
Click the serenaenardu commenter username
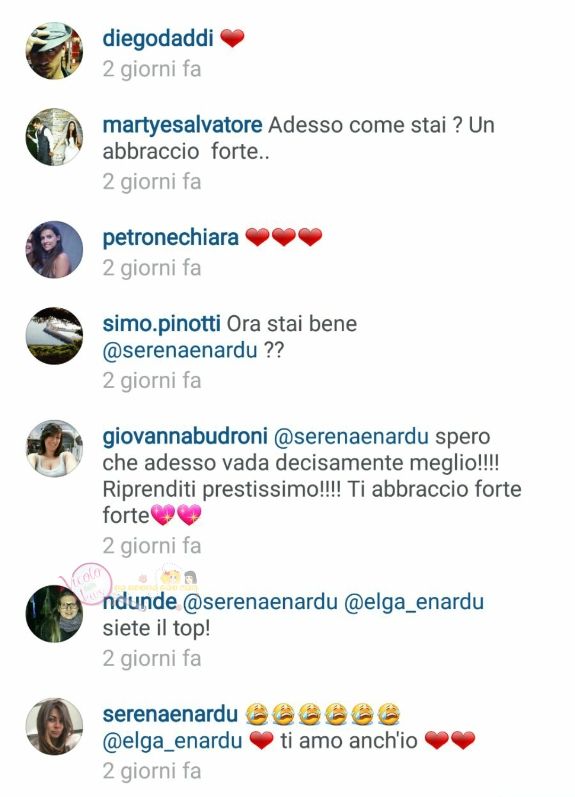170,715
